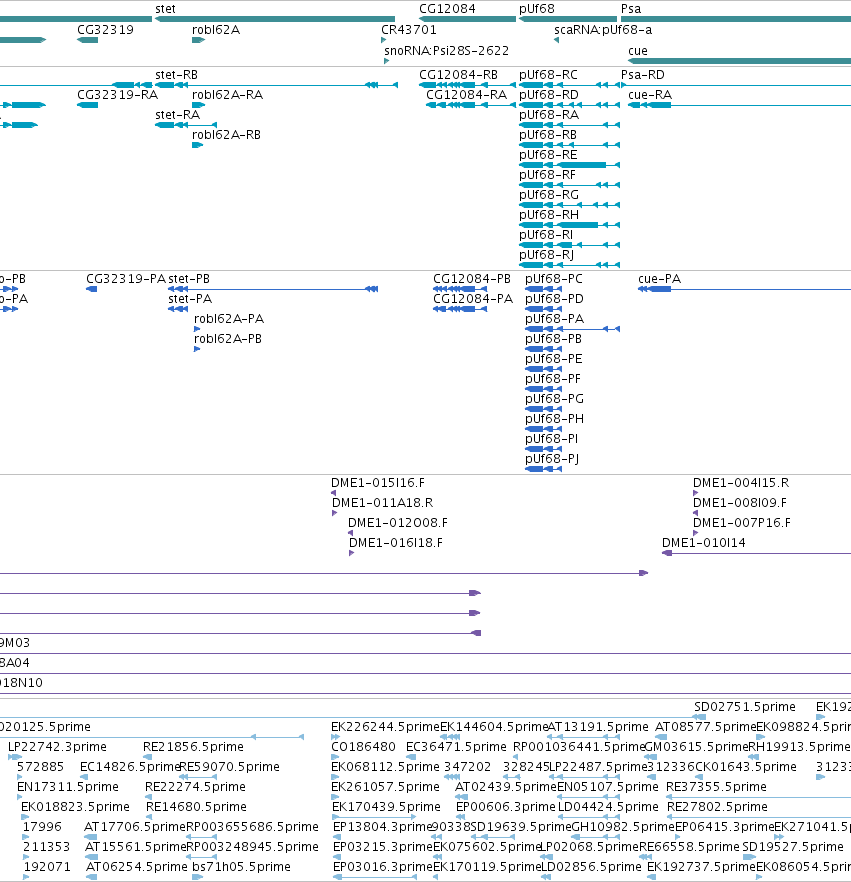Select the 347202 EST label
851x882 pixels.
coord(467,767)
